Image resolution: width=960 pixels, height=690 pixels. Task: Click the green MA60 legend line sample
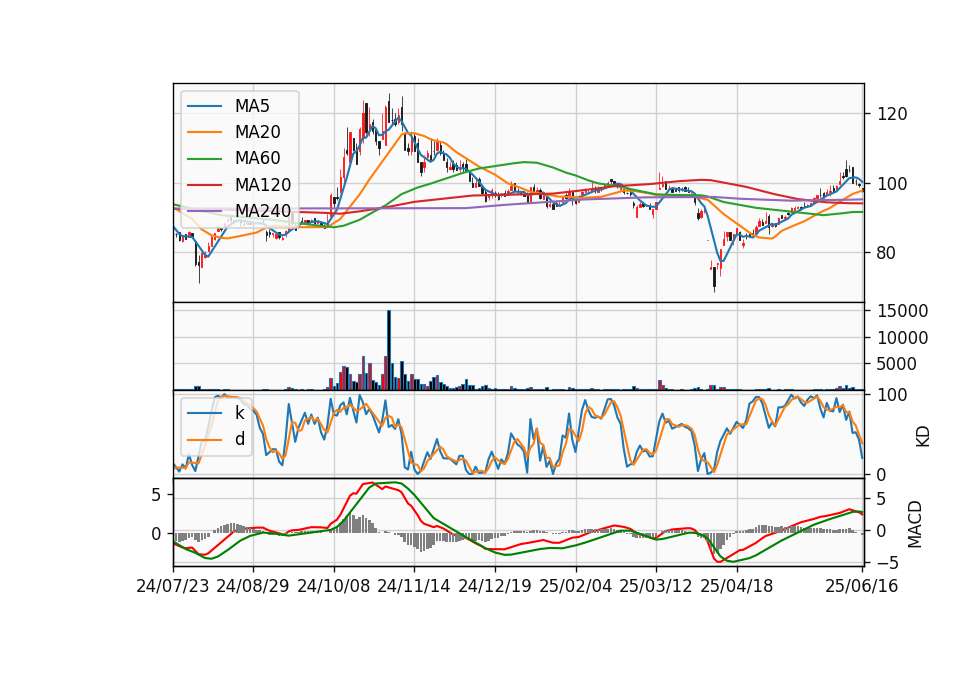click(x=204, y=159)
